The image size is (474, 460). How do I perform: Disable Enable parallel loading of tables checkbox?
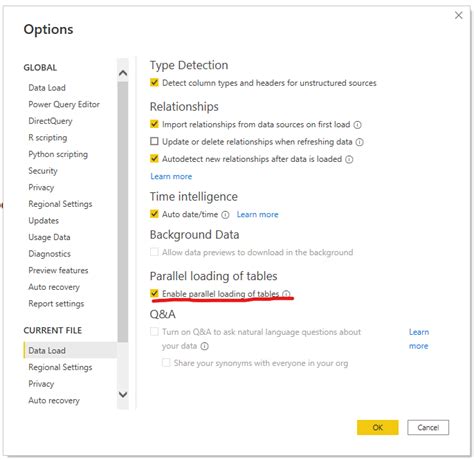point(154,293)
